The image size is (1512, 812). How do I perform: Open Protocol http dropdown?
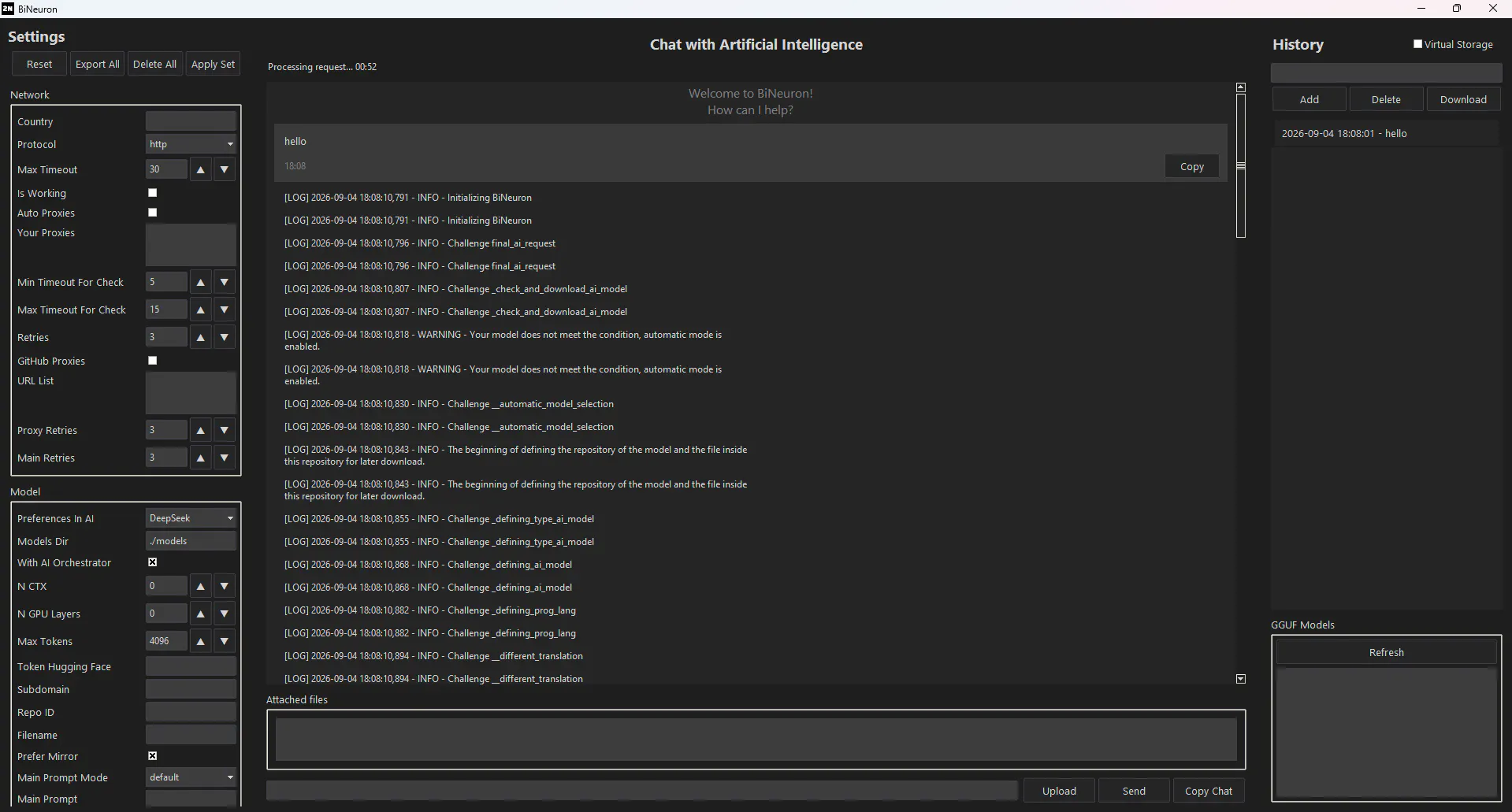[x=191, y=144]
